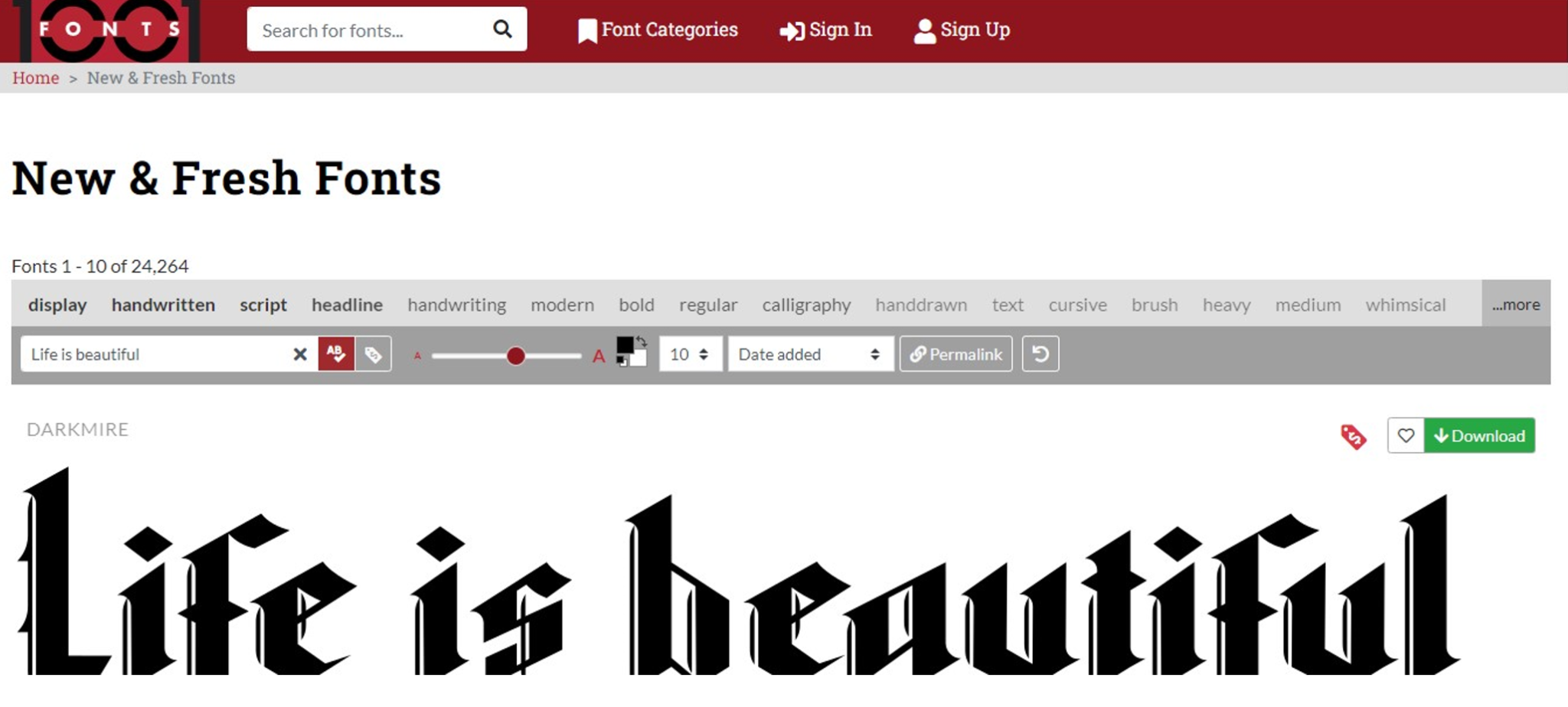Filter by the calligraphy tag

pos(806,305)
